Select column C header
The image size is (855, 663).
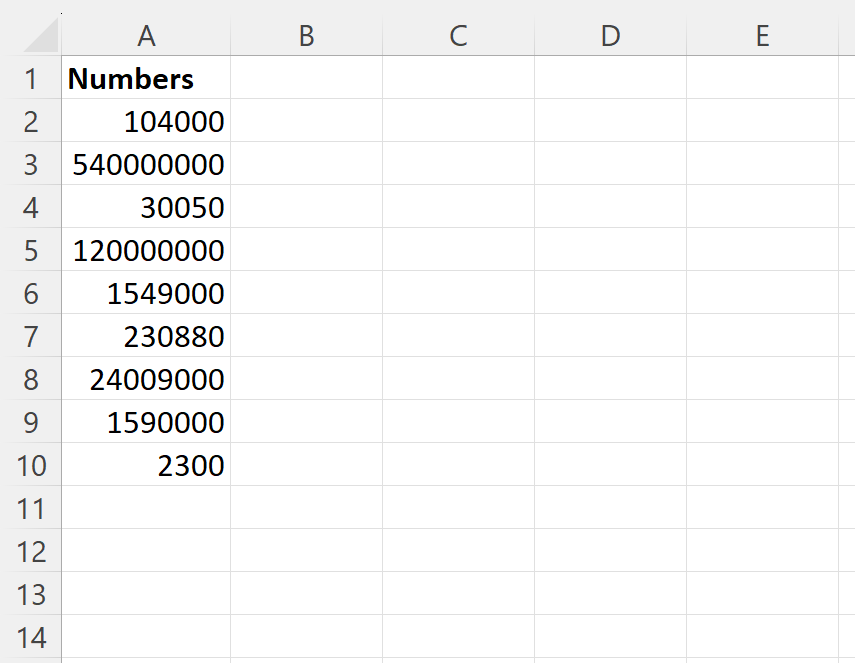coord(457,35)
